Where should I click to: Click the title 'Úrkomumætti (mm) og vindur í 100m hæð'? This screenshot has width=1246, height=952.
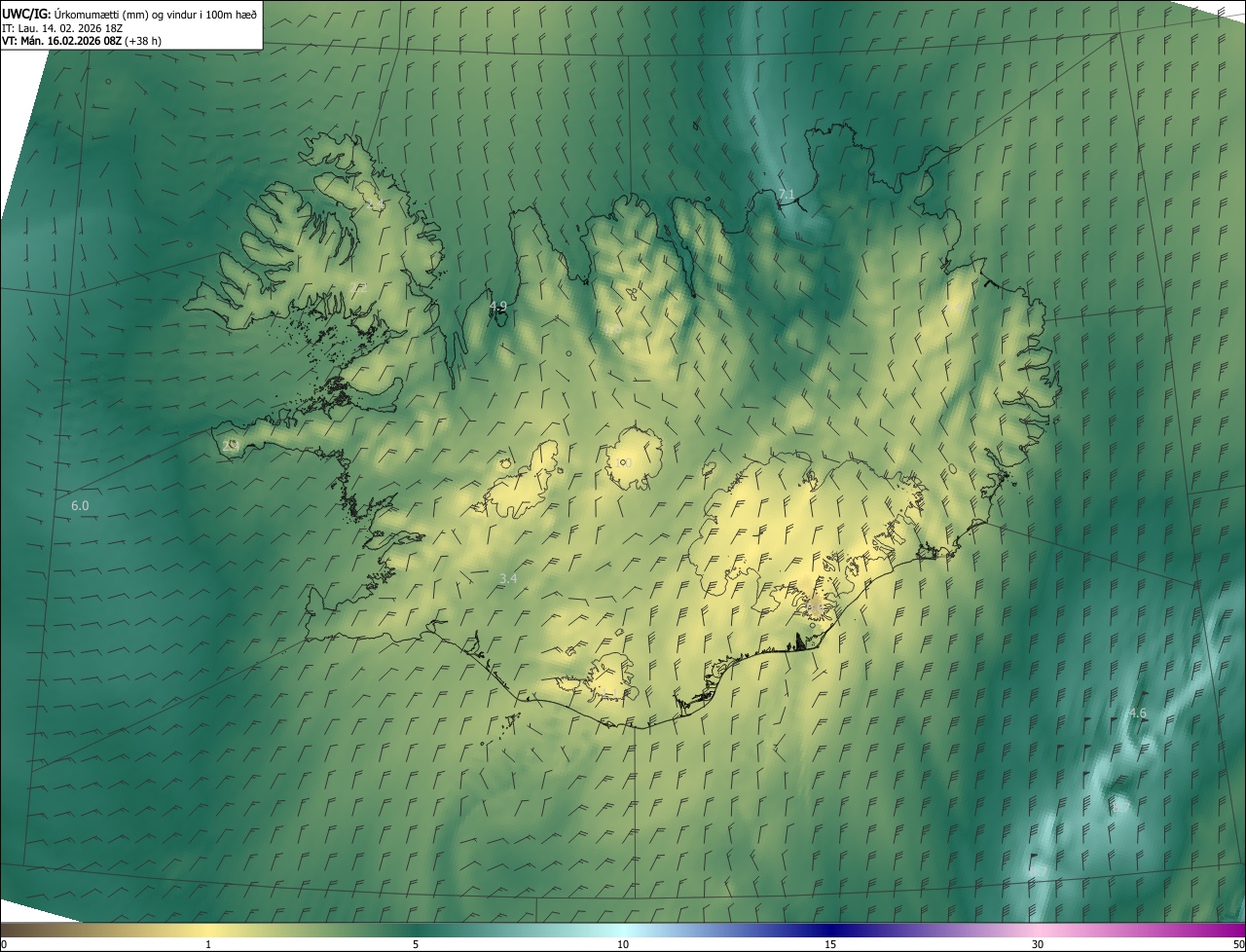pyautogui.click(x=155, y=14)
